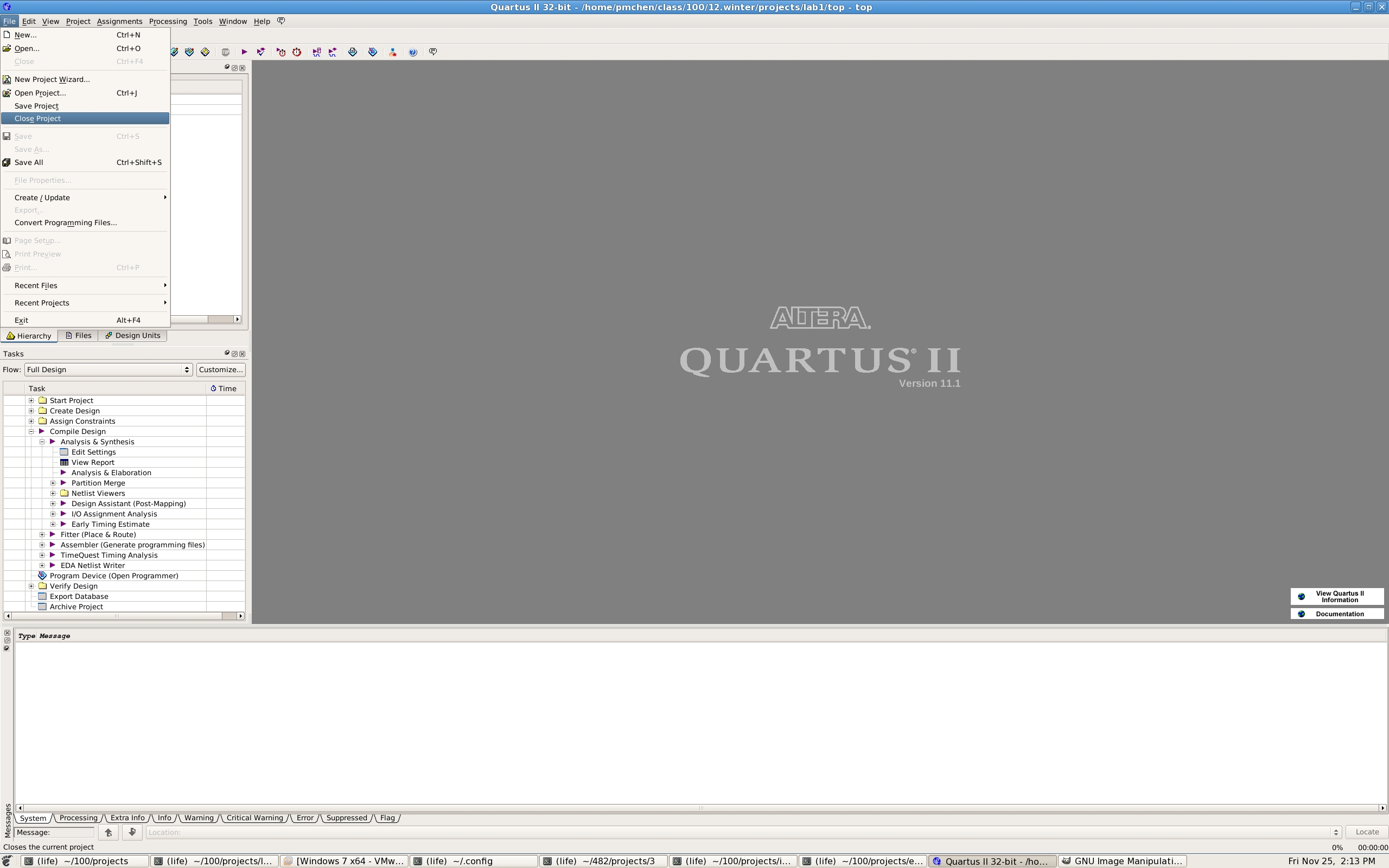Screen dimensions: 1389x868
Task: Click the Chip Planner toolbar icon
Action: (x=206, y=52)
